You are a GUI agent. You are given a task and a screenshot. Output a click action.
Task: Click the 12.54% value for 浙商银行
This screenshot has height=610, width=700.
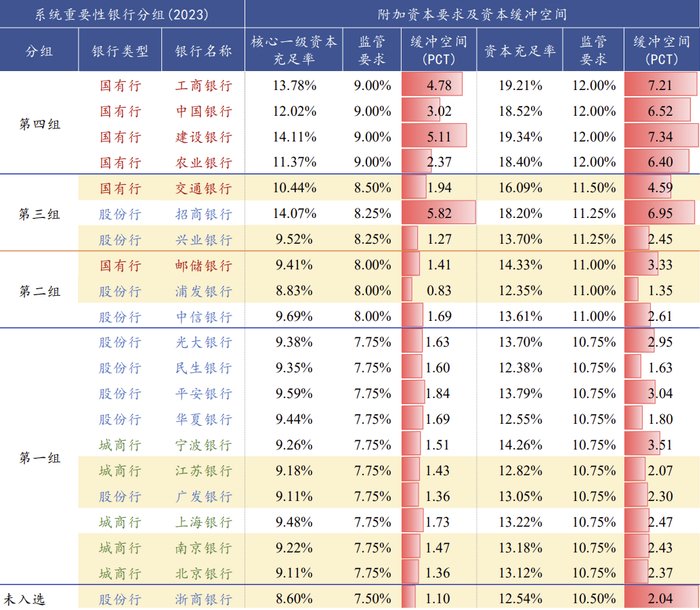click(x=520, y=598)
